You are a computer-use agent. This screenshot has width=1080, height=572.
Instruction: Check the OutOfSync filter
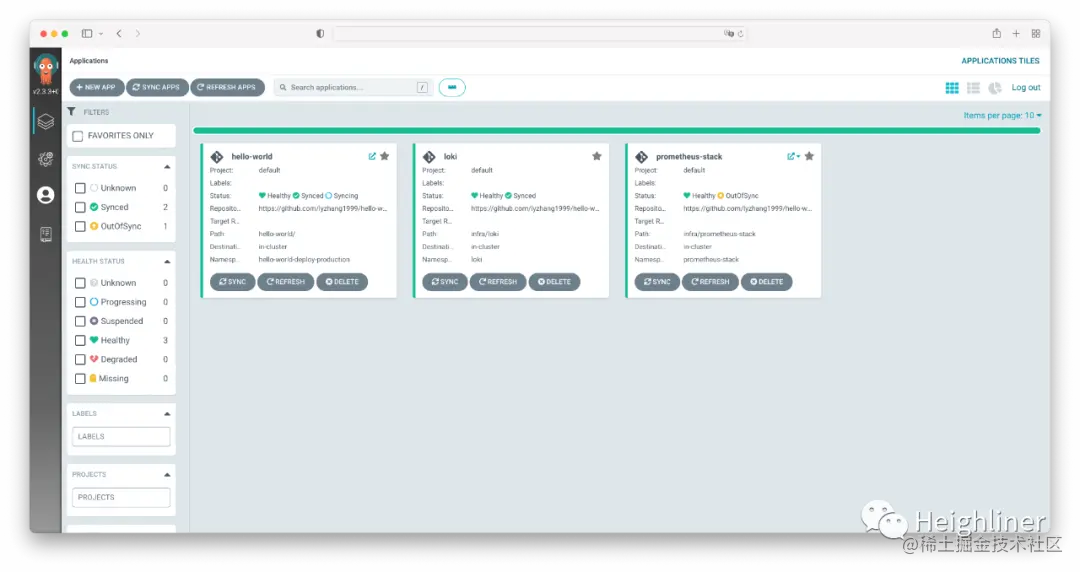click(x=80, y=227)
